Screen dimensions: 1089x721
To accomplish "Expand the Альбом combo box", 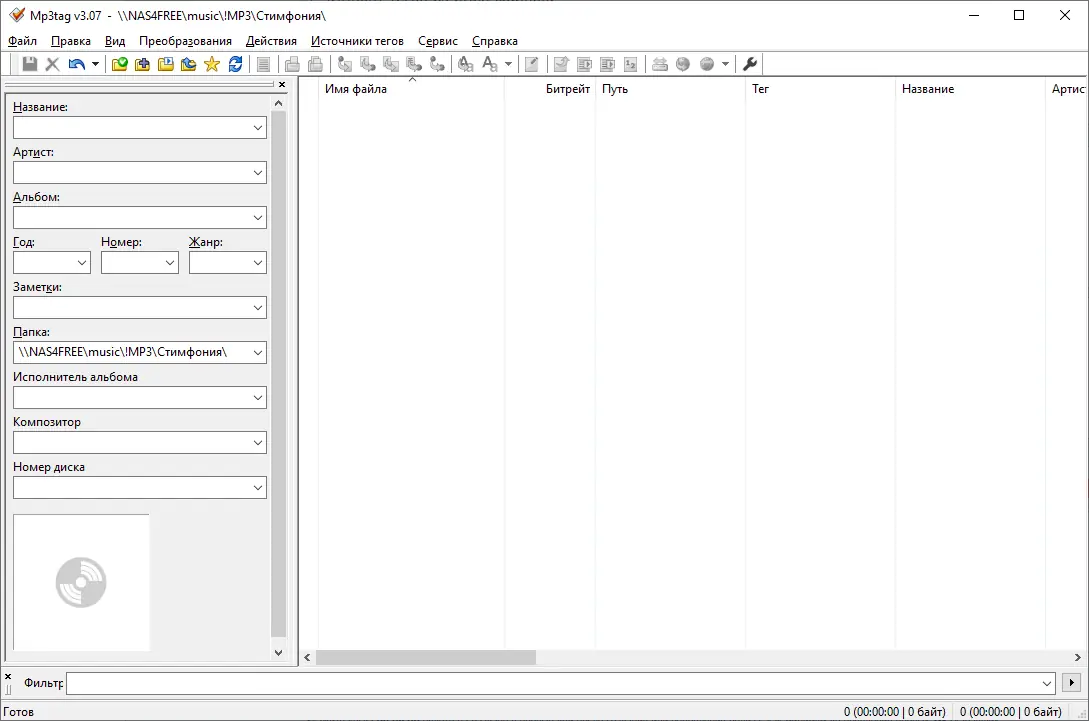I will tap(258, 218).
